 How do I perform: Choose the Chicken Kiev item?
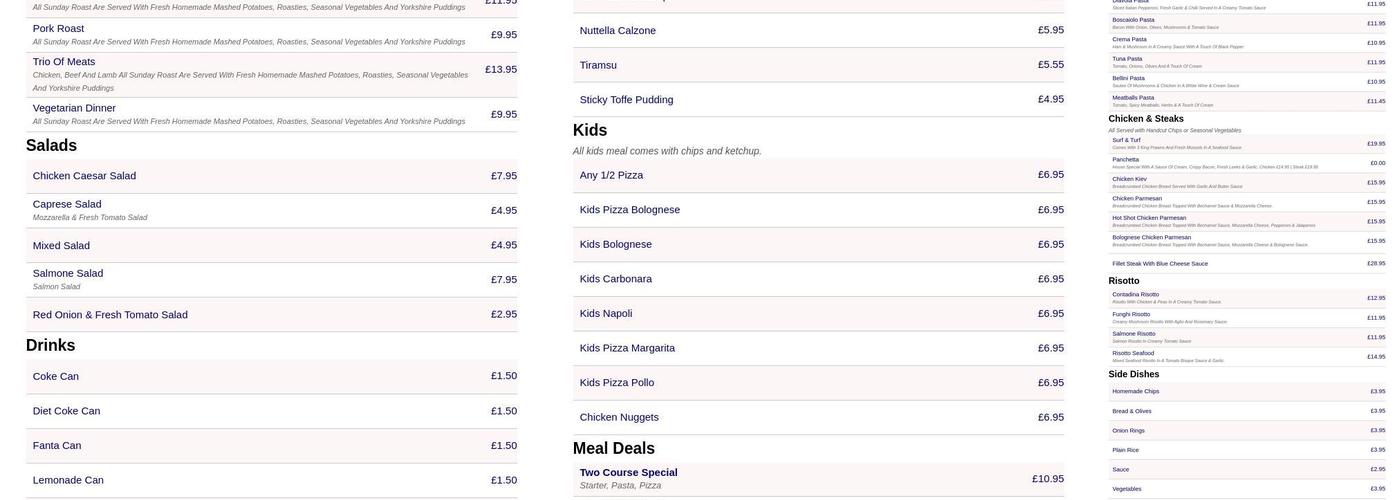[x=1130, y=179]
